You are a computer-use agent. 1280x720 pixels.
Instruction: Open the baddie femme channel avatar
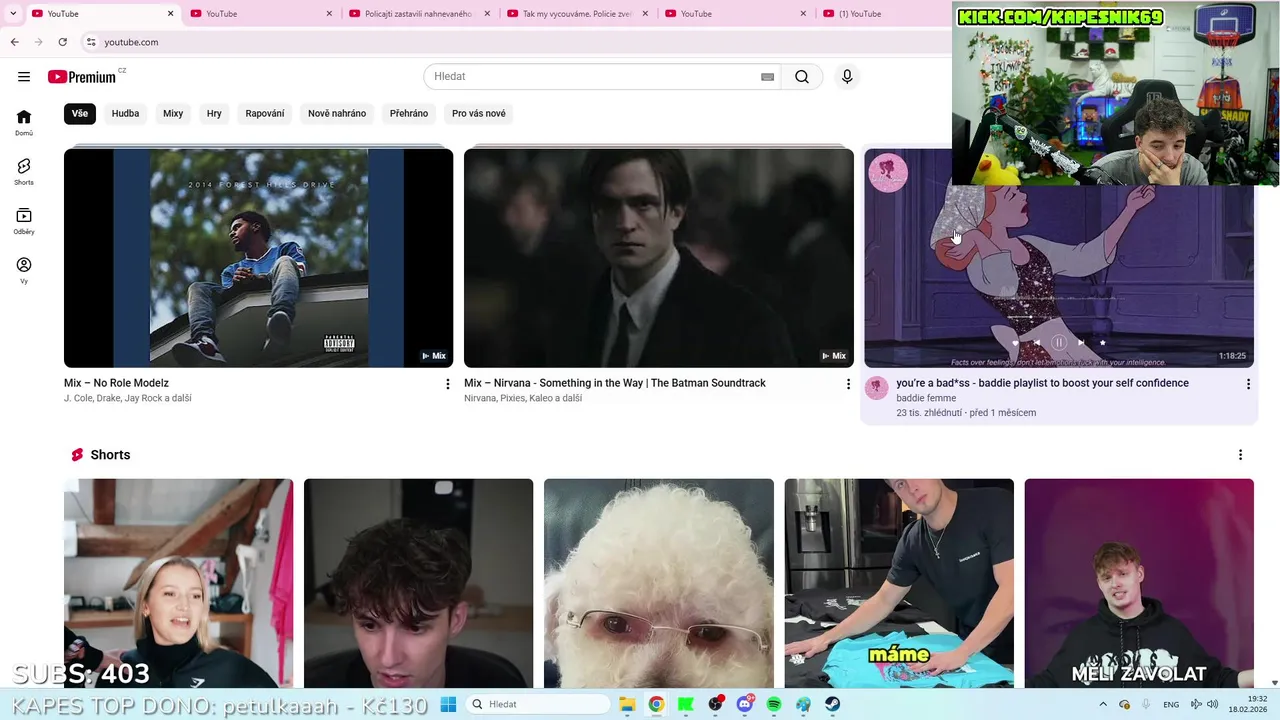coord(877,388)
